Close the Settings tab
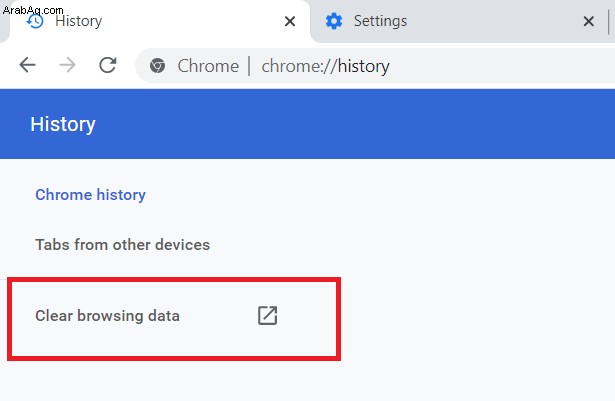The height and width of the screenshot is (401, 615). [589, 21]
